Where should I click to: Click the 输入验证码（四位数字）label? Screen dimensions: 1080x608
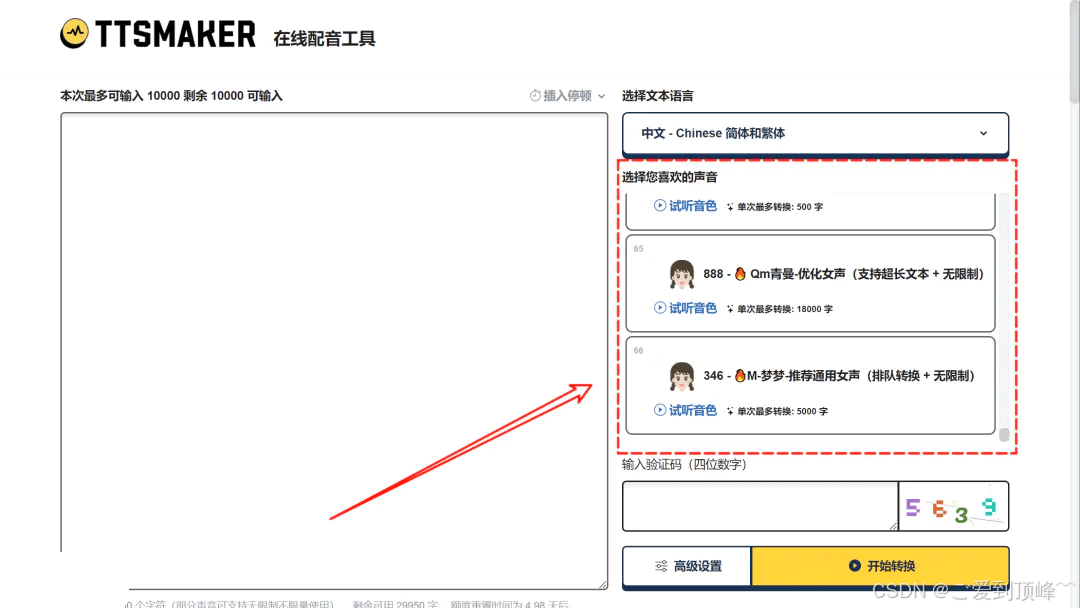684,464
